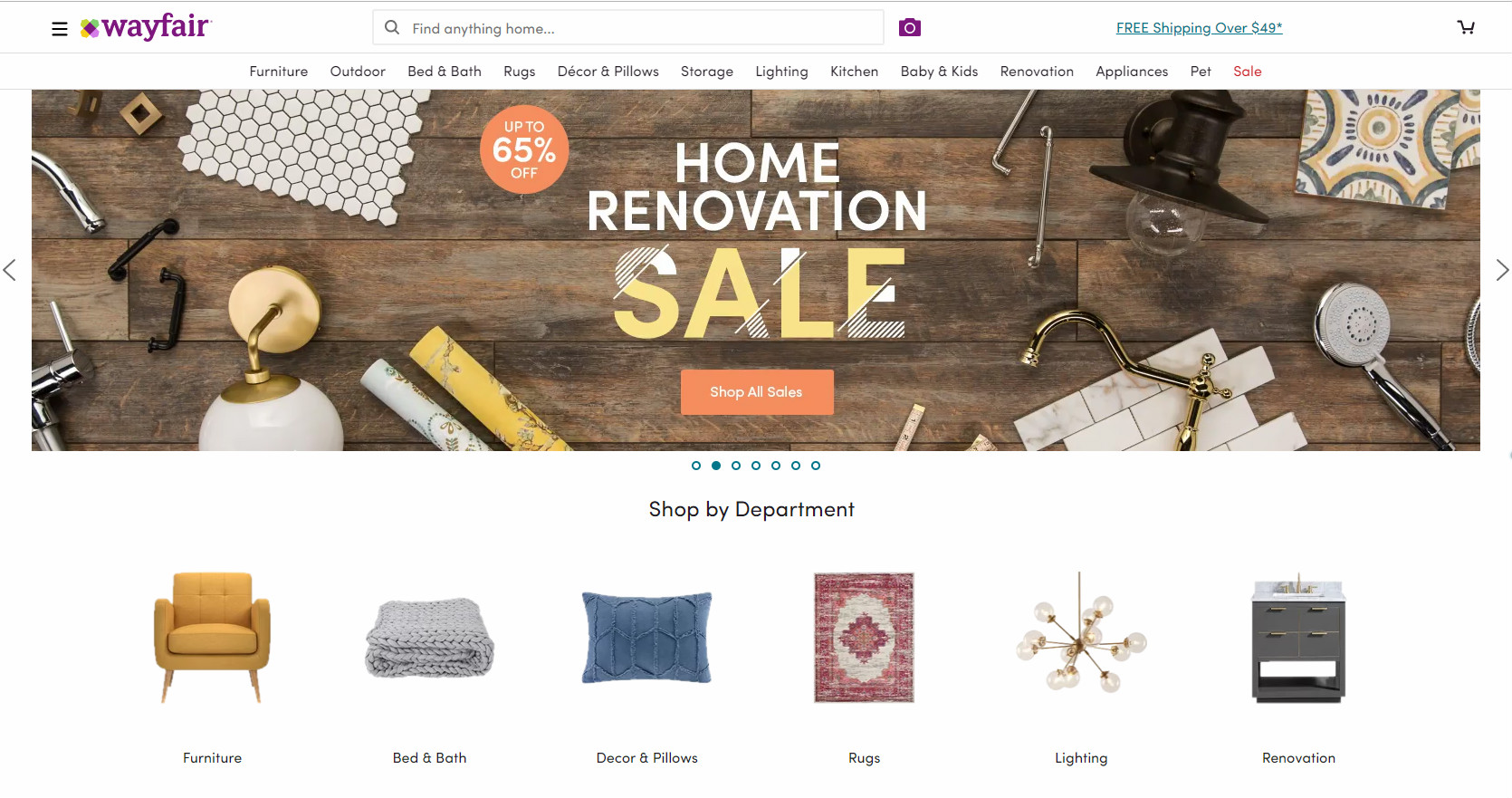This screenshot has height=798, width=1512.
Task: Click the vanity Renovation department image
Action: coord(1298,638)
